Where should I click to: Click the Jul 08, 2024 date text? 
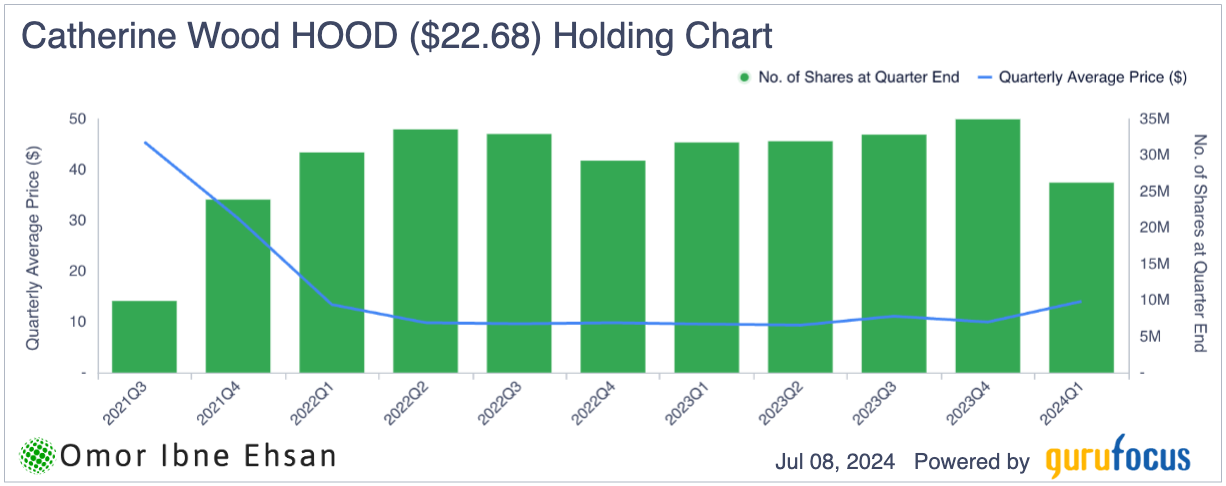pos(838,461)
